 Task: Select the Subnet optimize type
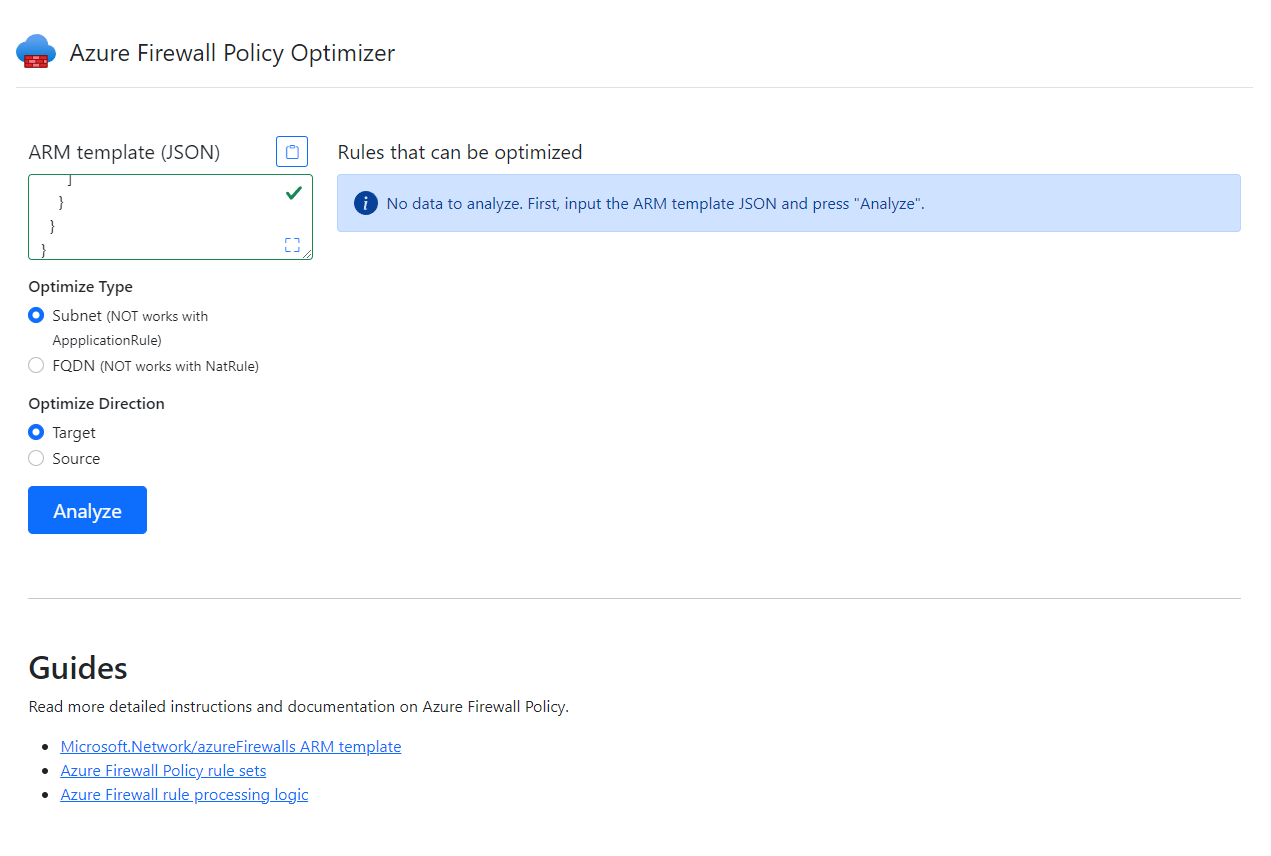click(x=36, y=315)
